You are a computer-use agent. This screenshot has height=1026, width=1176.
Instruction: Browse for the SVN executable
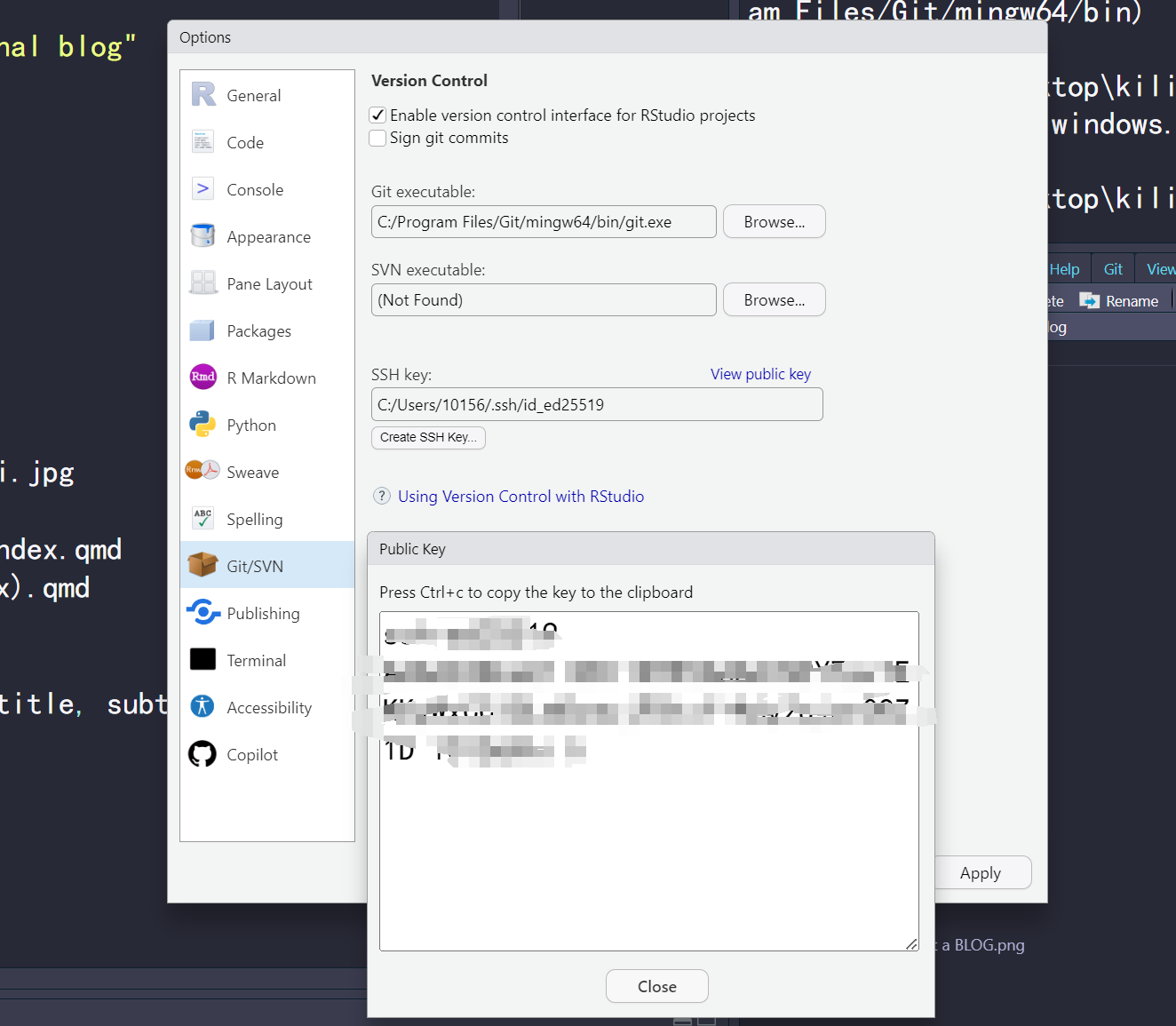click(774, 299)
